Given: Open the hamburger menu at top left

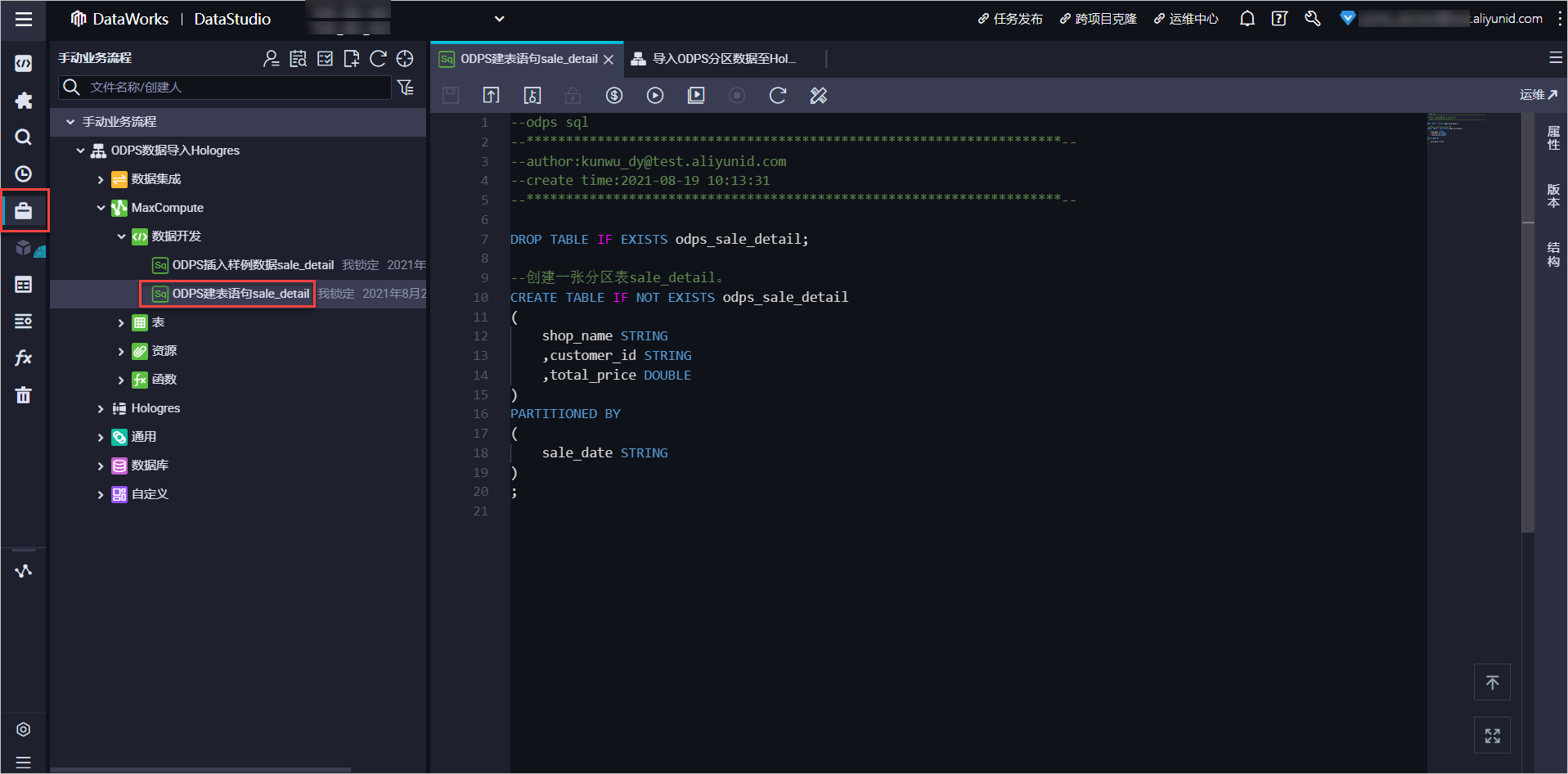Looking at the screenshot, I should tap(24, 19).
